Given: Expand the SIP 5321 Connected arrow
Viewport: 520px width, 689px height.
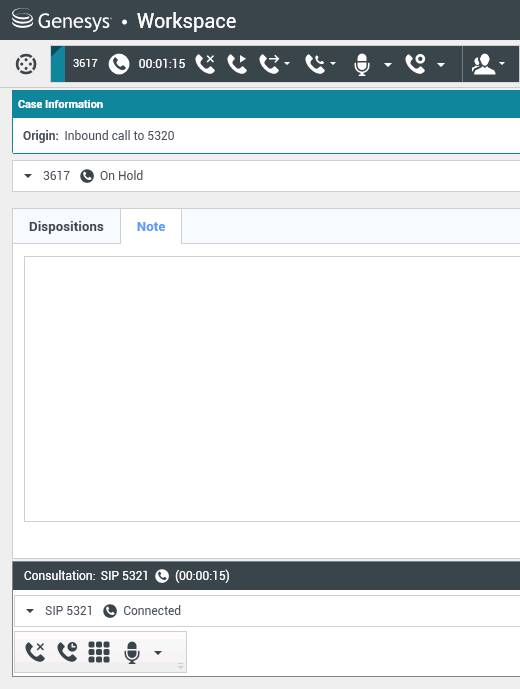Looking at the screenshot, I should (x=30, y=611).
